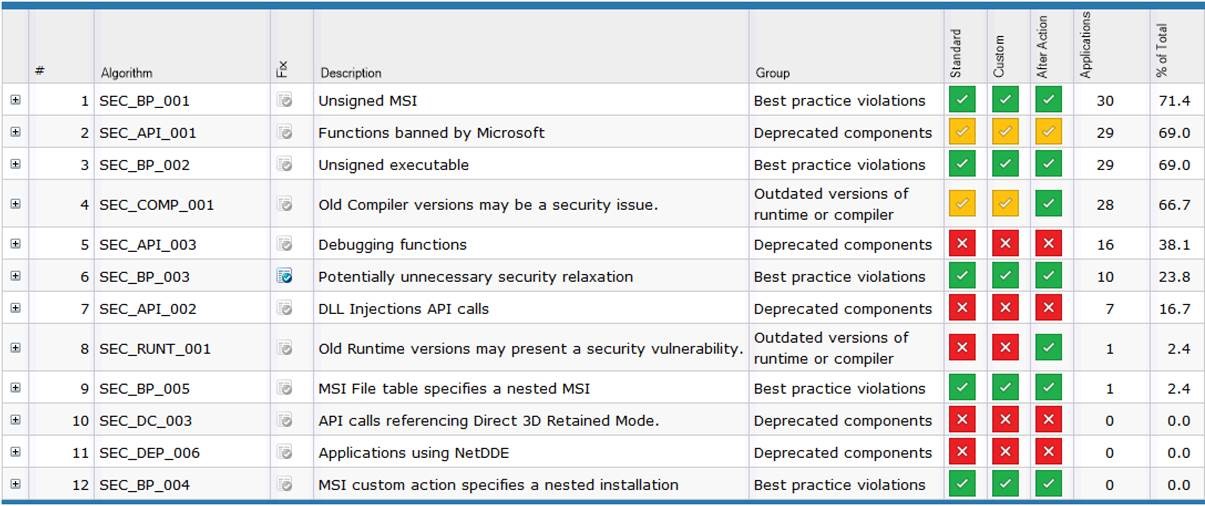1205x506 pixels.
Task: Sort by the Algorithm column header
Action: point(127,73)
